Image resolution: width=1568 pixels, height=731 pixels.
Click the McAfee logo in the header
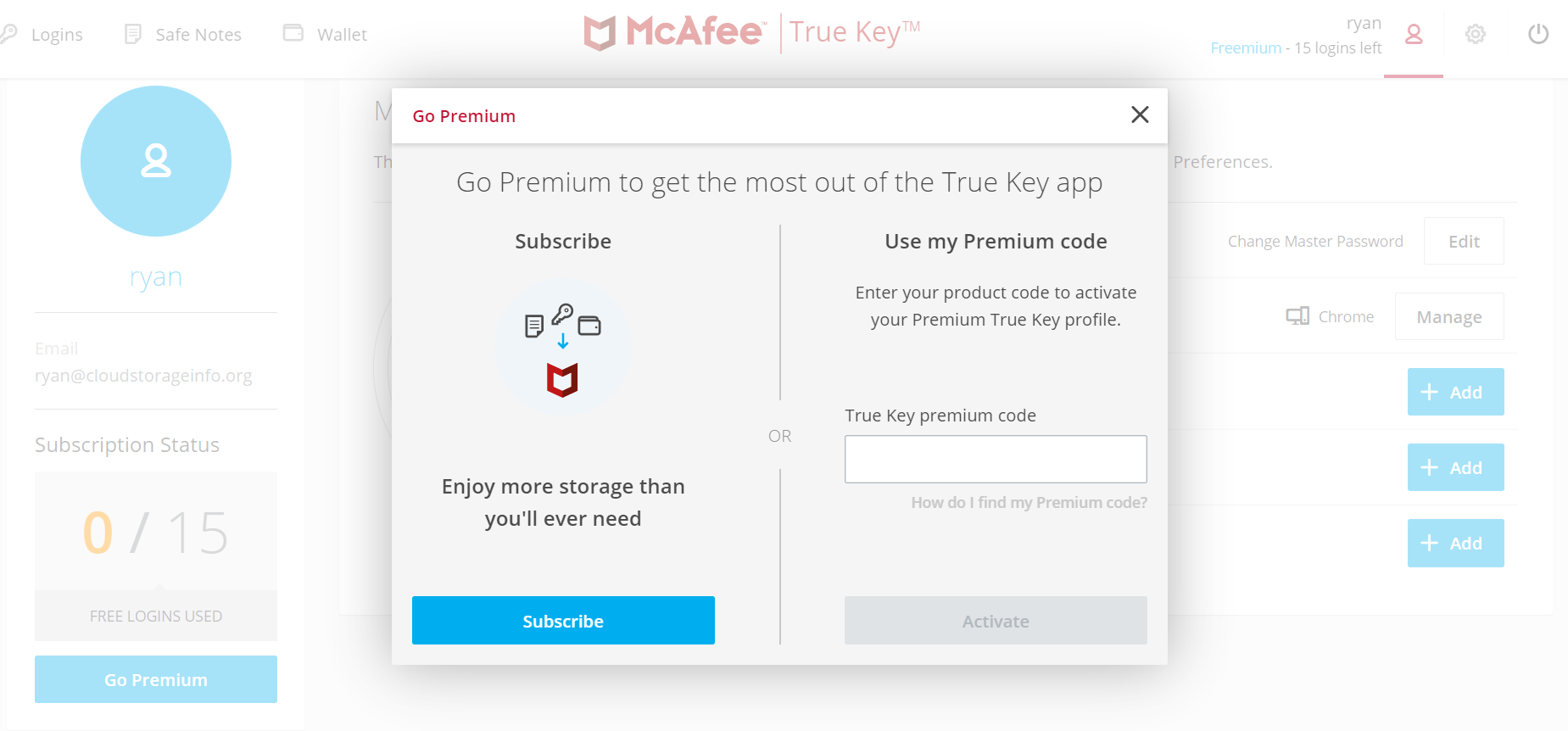click(x=674, y=32)
